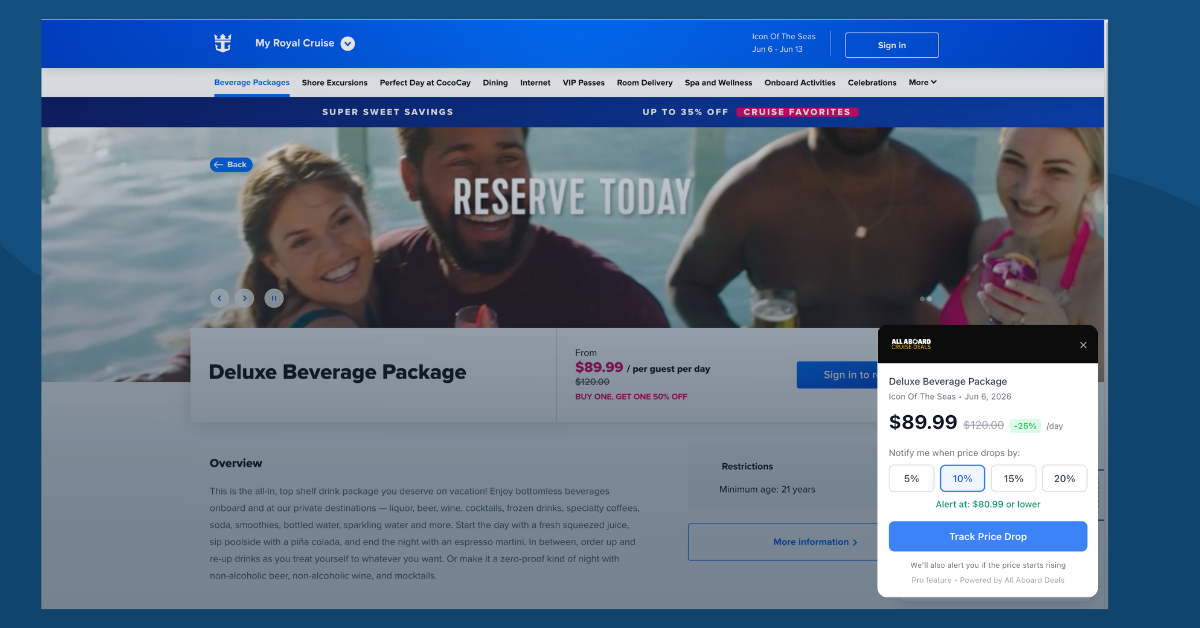Advance to the next carousel slide
This screenshot has height=628, width=1200.
click(245, 297)
